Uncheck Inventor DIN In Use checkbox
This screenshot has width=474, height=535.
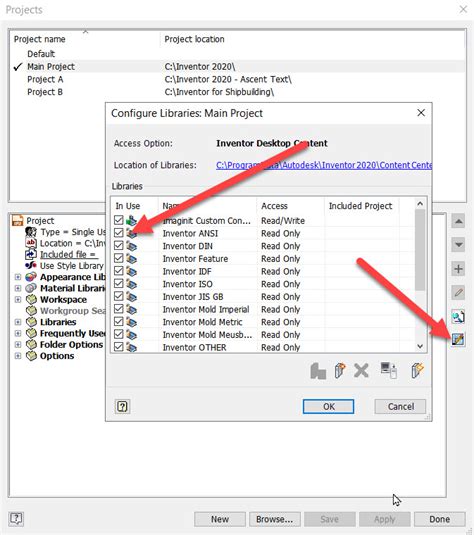coord(119,245)
